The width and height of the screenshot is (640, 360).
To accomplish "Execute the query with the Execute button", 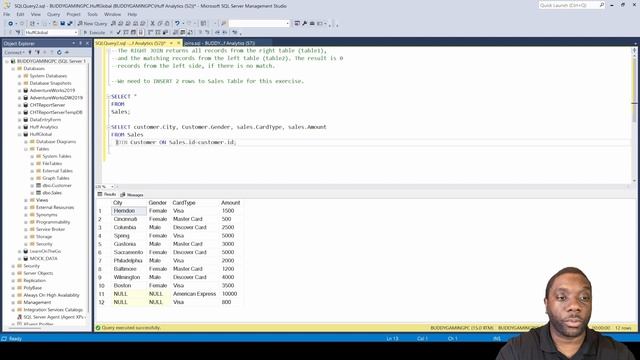I will click(x=94, y=33).
